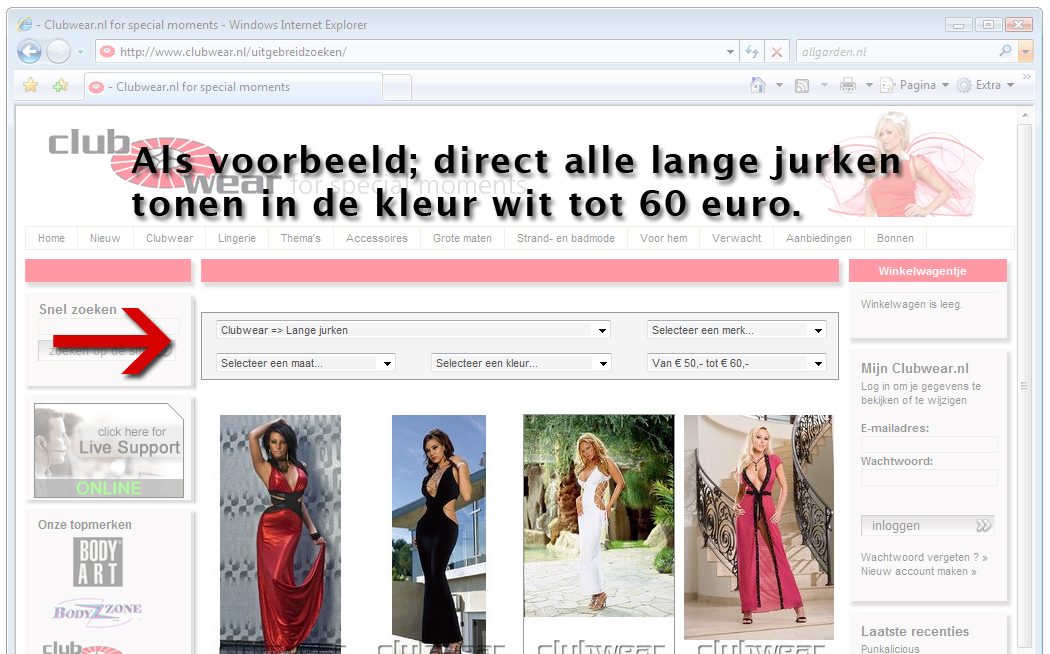Screen dimensions: 1050x654
Task: Open the RSS feeds icon
Action: [802, 85]
